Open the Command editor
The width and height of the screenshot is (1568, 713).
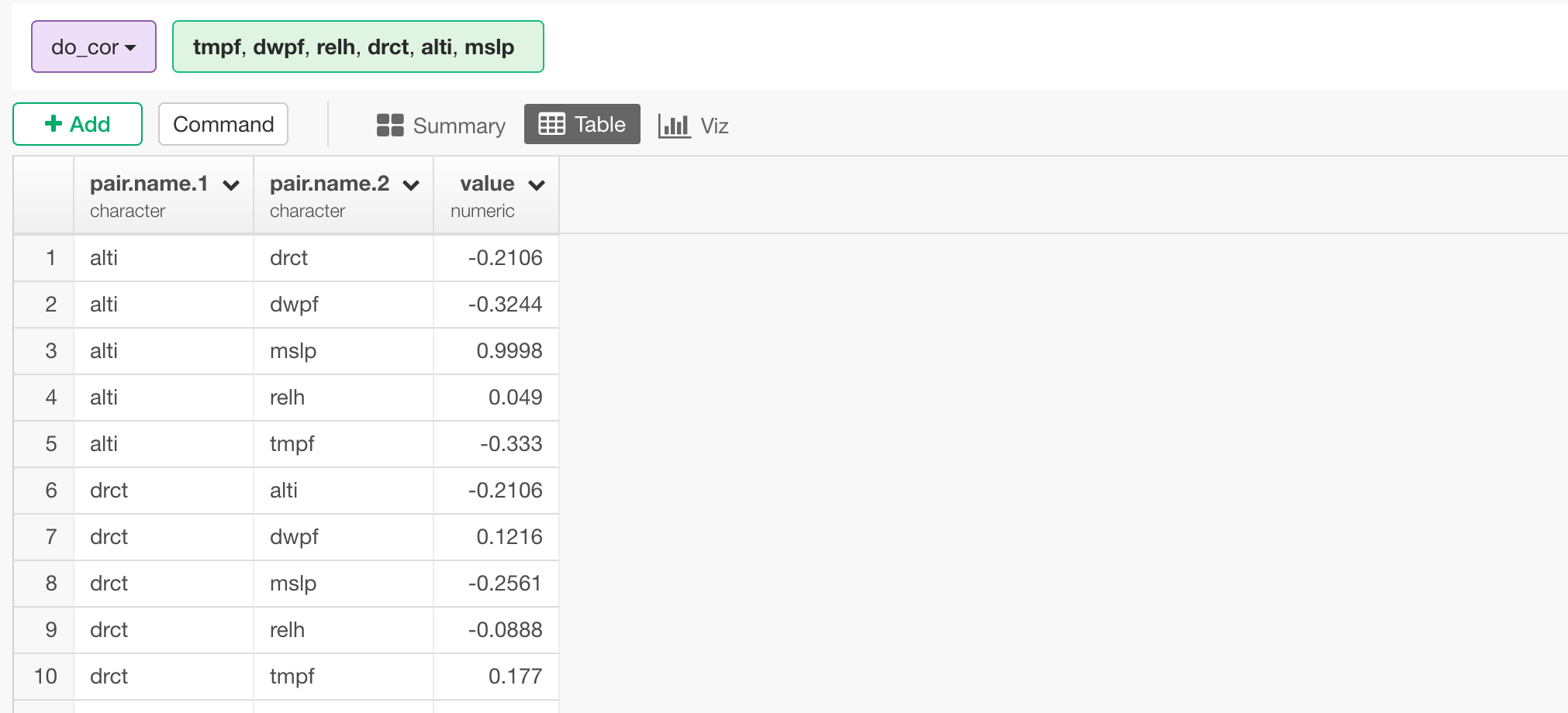223,123
